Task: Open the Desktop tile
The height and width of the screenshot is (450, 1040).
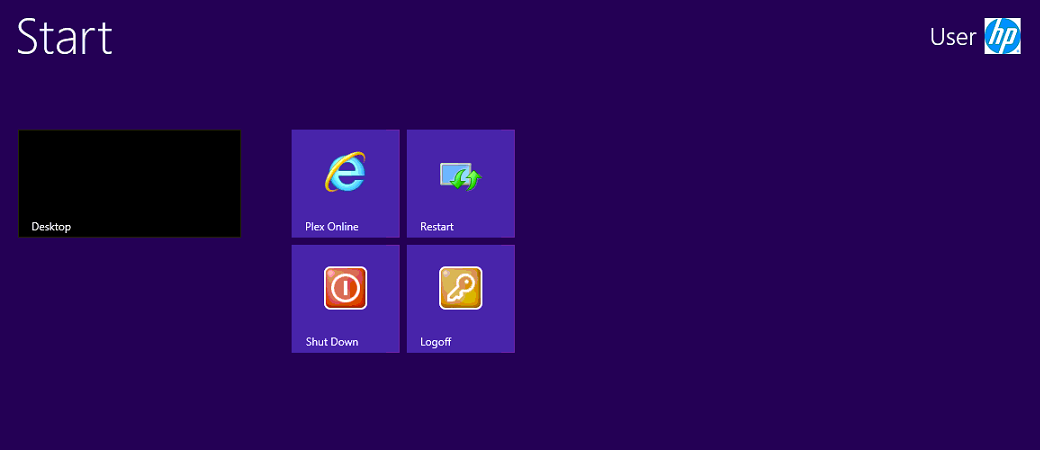Action: tap(129, 184)
